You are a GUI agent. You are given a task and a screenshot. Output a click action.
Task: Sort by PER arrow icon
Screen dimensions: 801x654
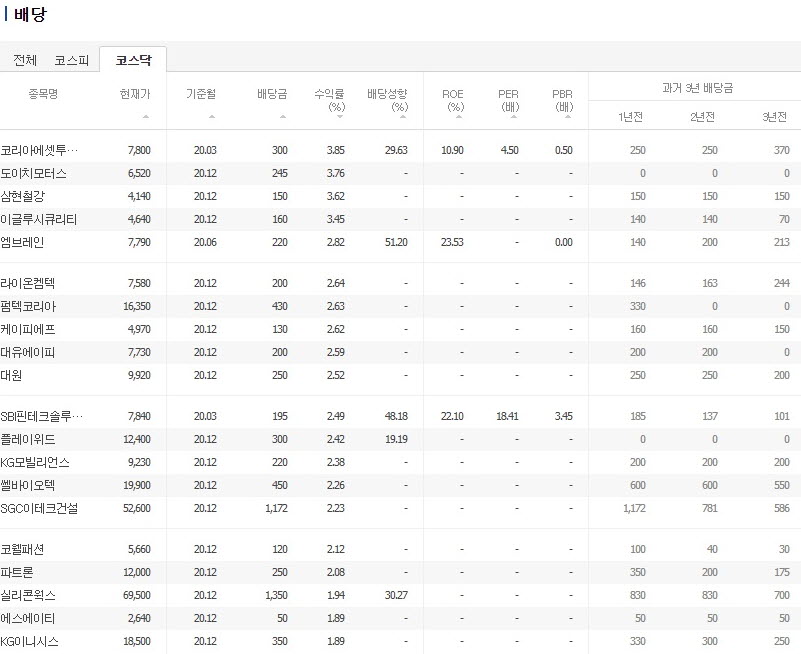click(514, 117)
